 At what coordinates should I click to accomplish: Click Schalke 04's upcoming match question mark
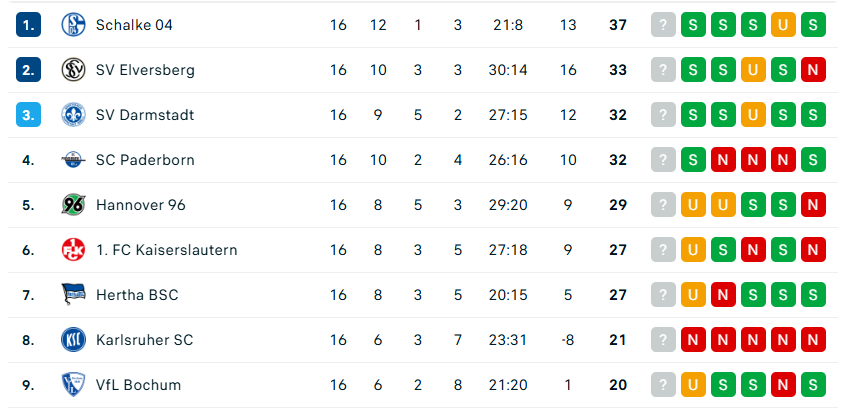click(662, 25)
